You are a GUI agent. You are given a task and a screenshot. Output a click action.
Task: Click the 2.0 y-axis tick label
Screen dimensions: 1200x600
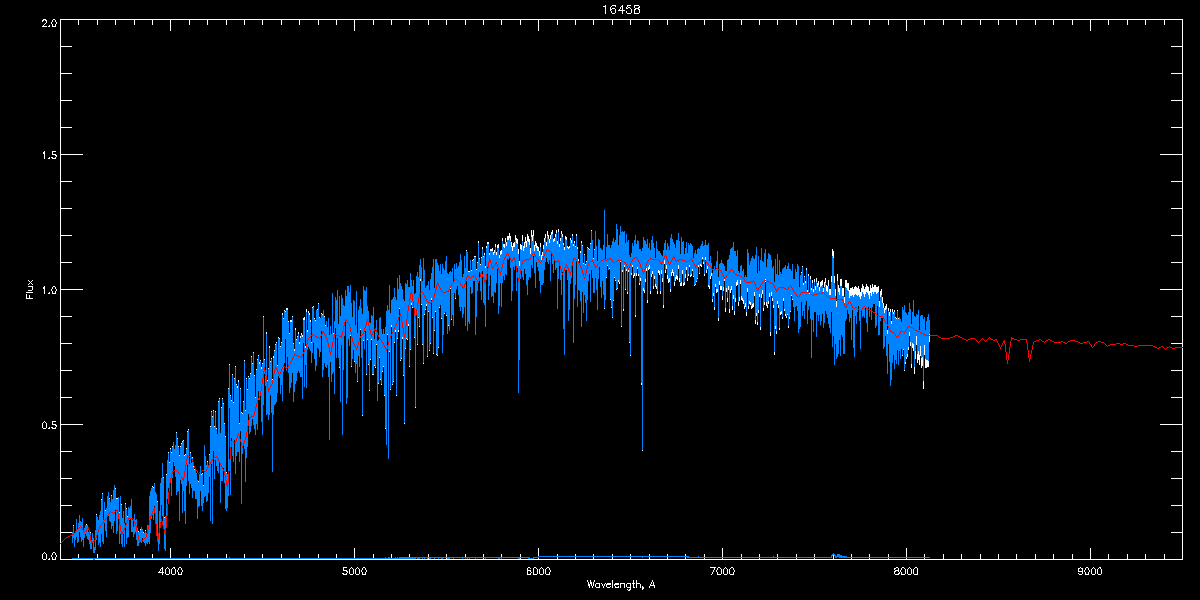point(48,22)
